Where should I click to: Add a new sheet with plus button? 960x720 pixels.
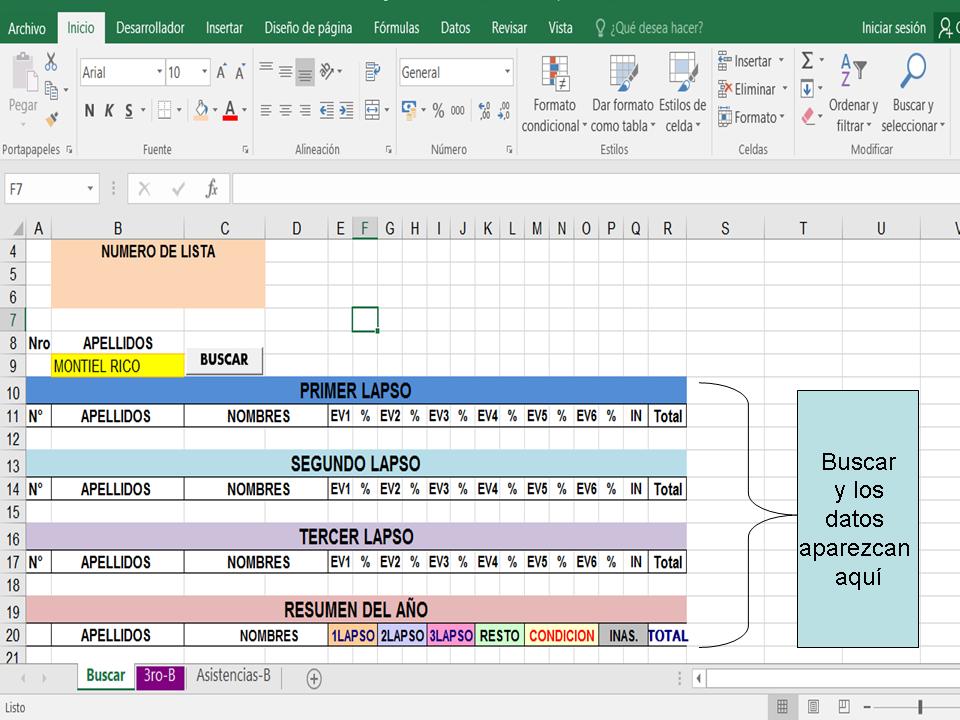tap(314, 678)
